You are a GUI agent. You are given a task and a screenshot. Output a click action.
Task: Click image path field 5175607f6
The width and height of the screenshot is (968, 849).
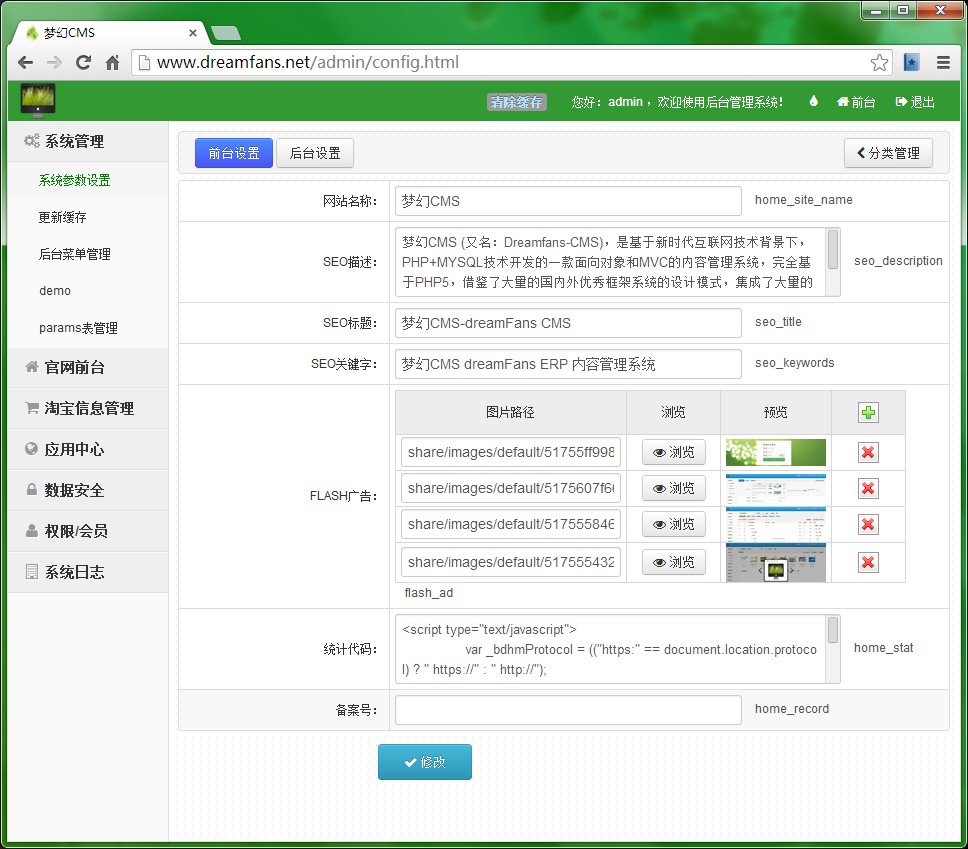511,488
